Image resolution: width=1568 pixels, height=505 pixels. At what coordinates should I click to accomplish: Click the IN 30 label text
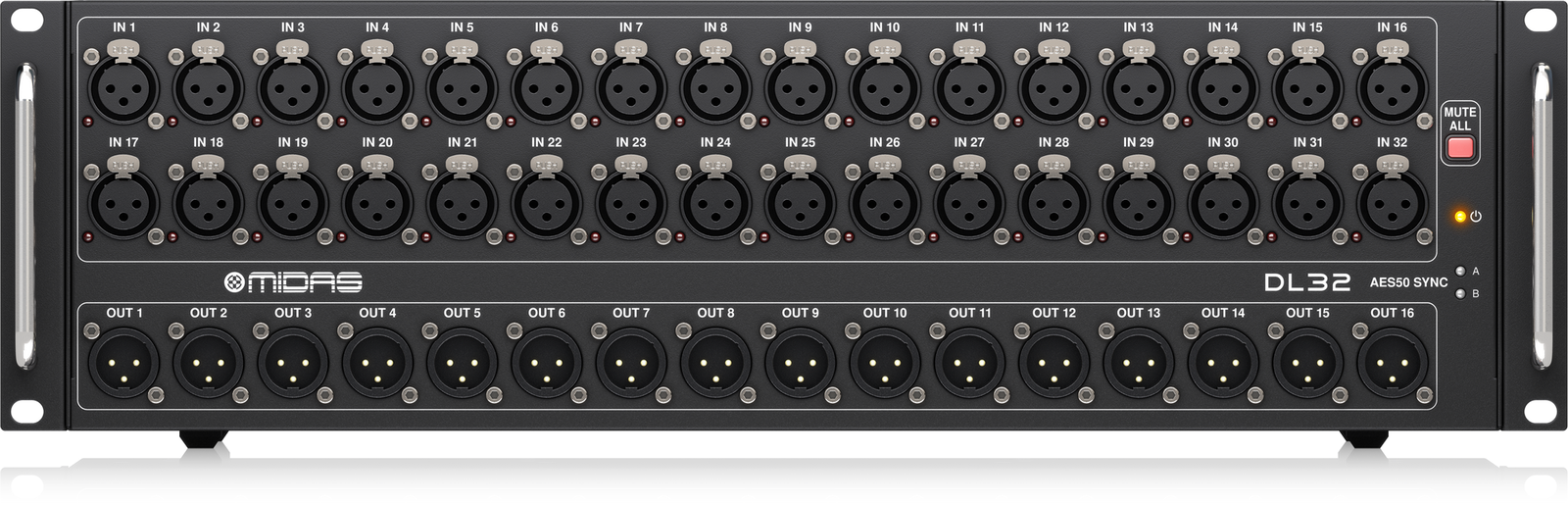pos(1223,142)
